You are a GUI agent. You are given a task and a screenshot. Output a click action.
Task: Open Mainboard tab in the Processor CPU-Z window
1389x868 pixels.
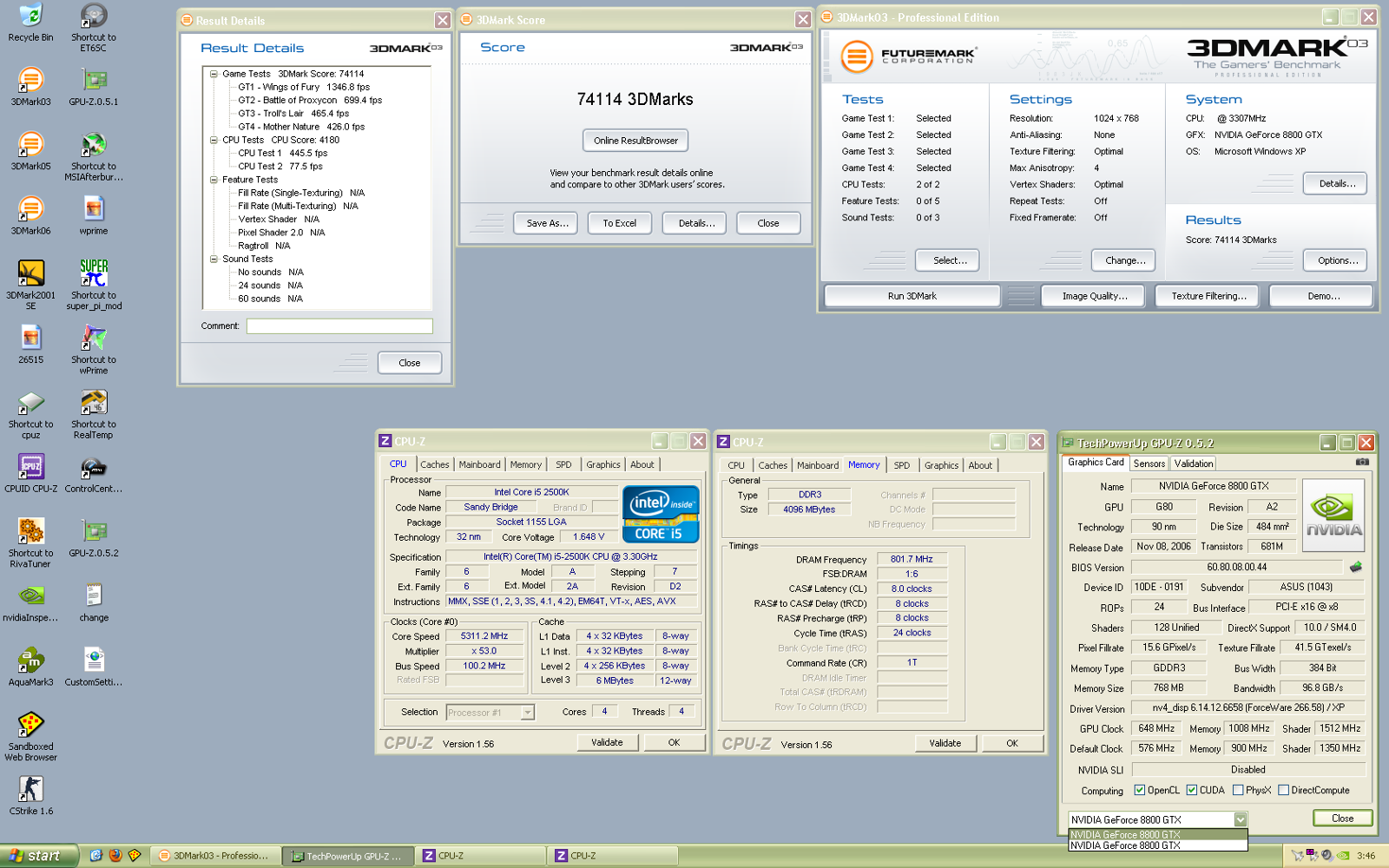pyautogui.click(x=479, y=464)
